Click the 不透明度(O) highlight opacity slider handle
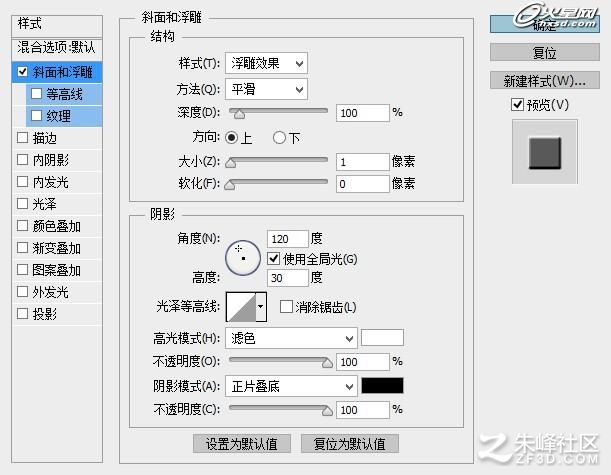611x475 pixels. (x=327, y=363)
